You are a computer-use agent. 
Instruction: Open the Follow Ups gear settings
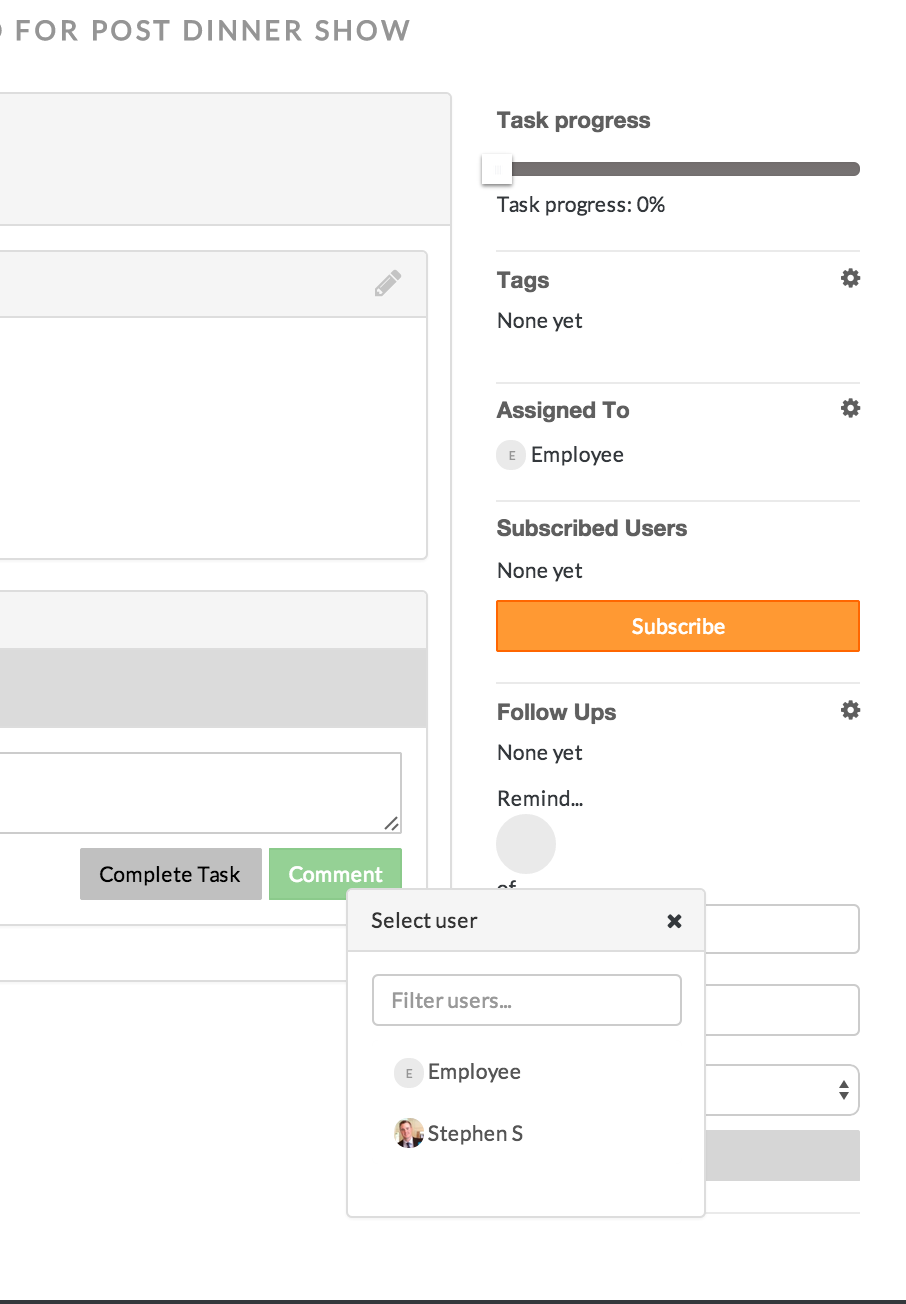(850, 711)
